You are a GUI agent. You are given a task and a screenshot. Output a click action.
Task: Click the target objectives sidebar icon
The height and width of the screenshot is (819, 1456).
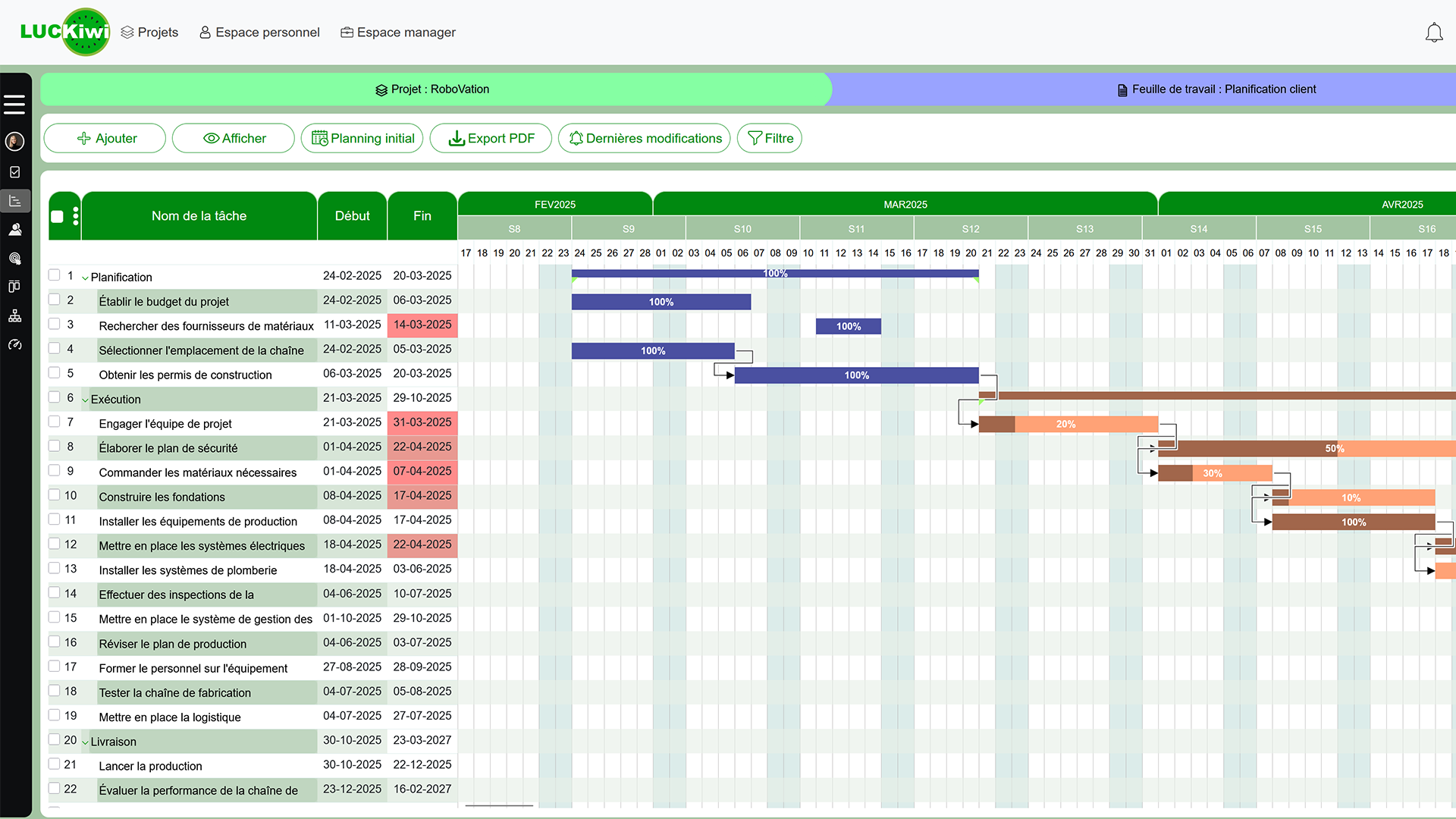(14, 259)
